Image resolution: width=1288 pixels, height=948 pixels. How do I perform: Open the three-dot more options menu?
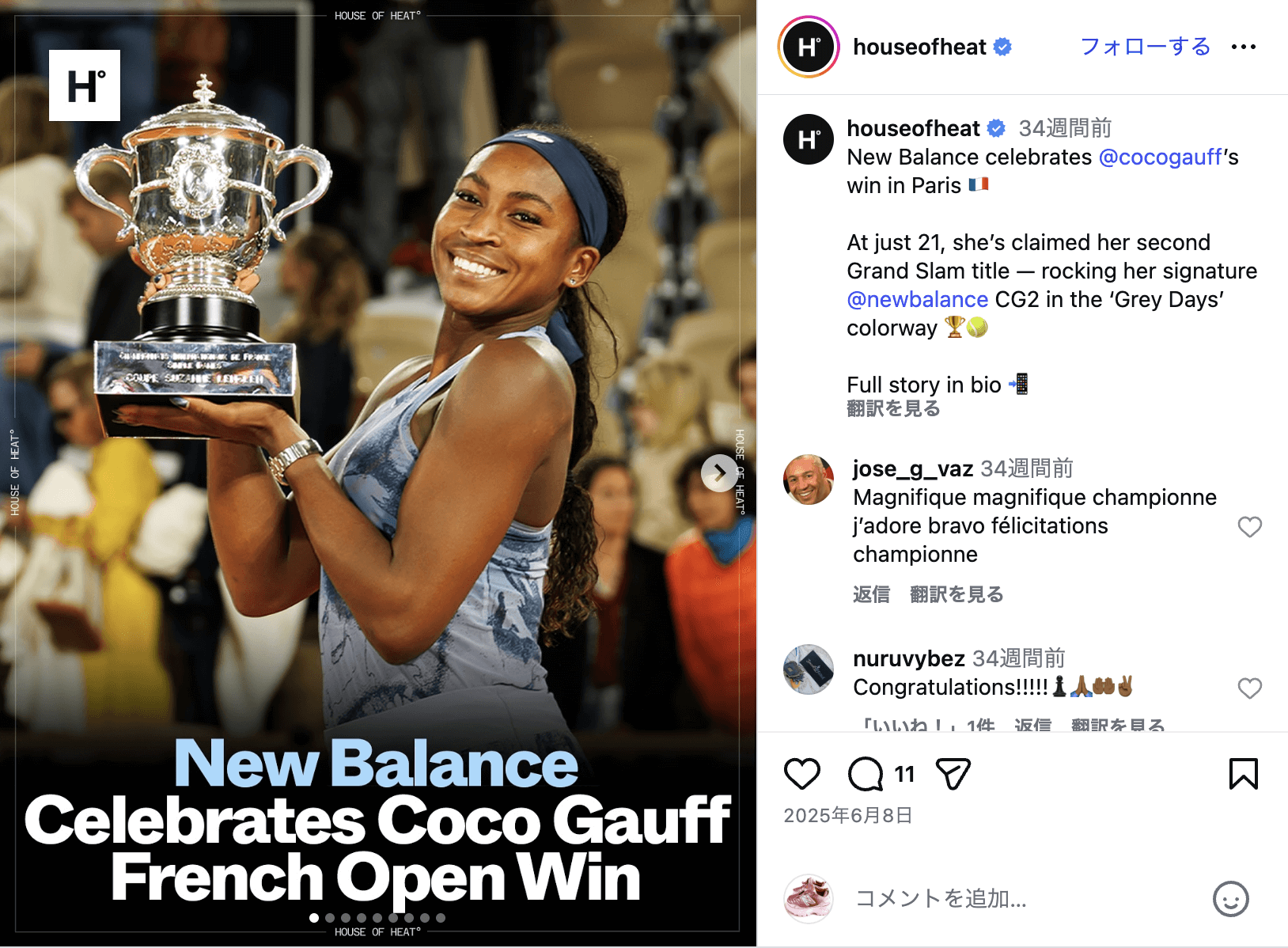pos(1244,47)
